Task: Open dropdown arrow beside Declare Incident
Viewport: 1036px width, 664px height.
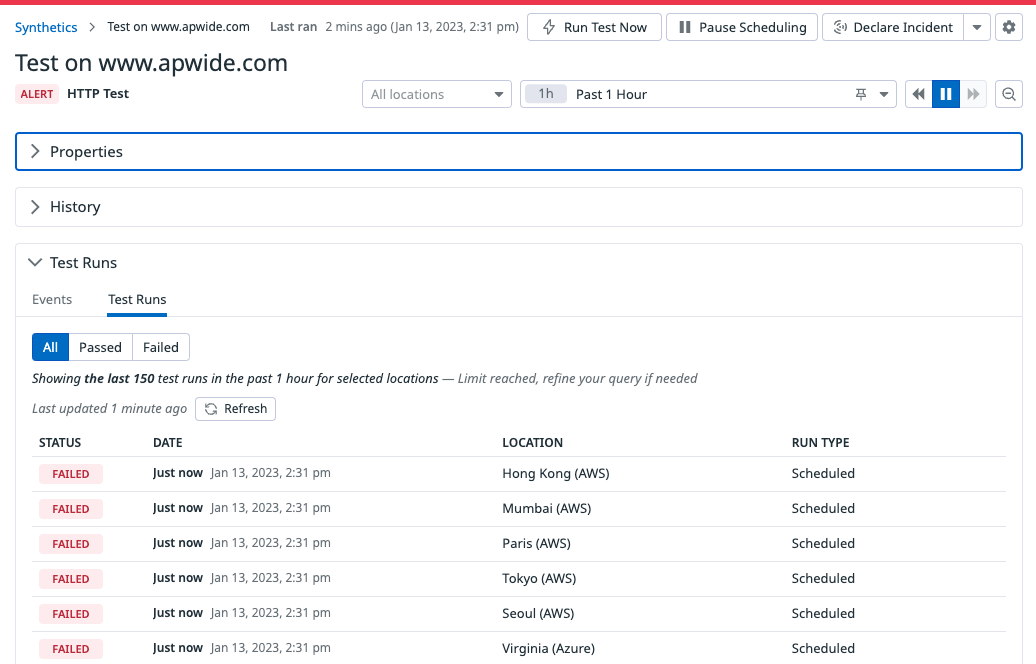Action: pos(977,27)
